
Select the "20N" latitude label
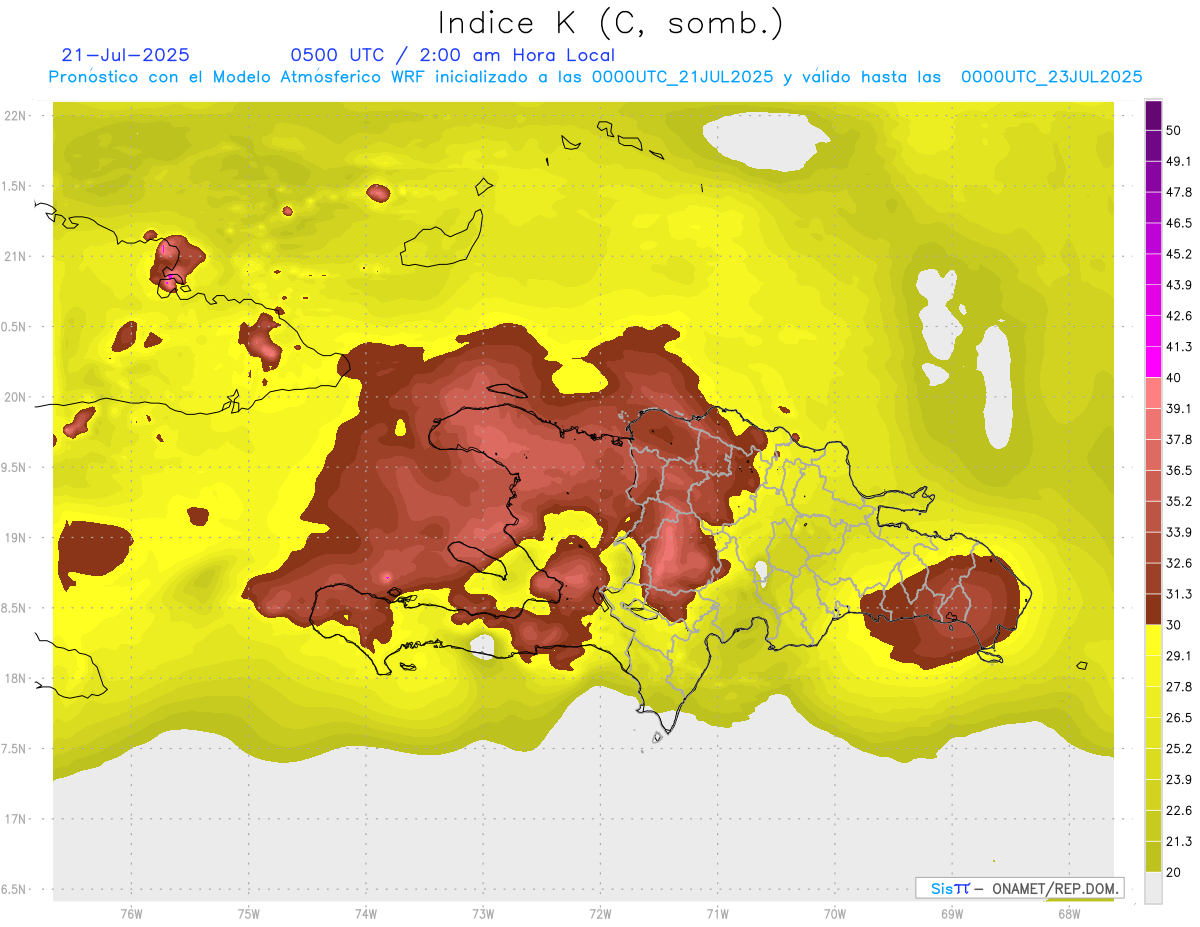coord(17,397)
